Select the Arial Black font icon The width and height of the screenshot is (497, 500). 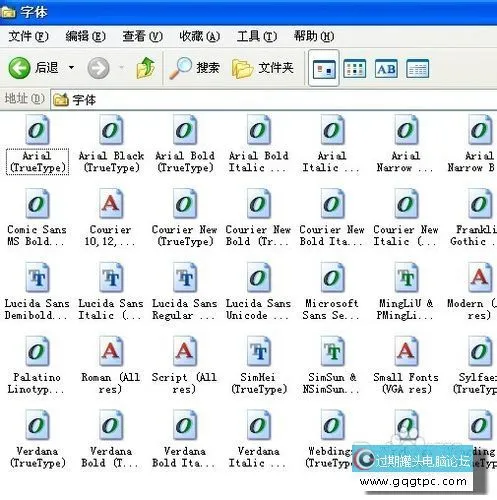pyautogui.click(x=111, y=129)
